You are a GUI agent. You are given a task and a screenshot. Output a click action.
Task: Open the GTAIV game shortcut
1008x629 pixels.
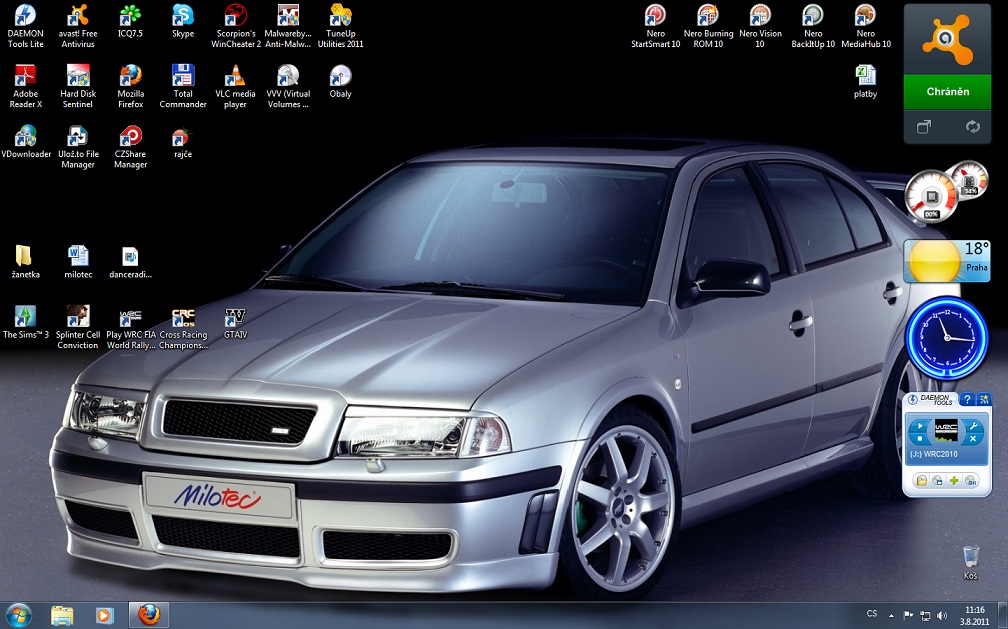pos(235,319)
